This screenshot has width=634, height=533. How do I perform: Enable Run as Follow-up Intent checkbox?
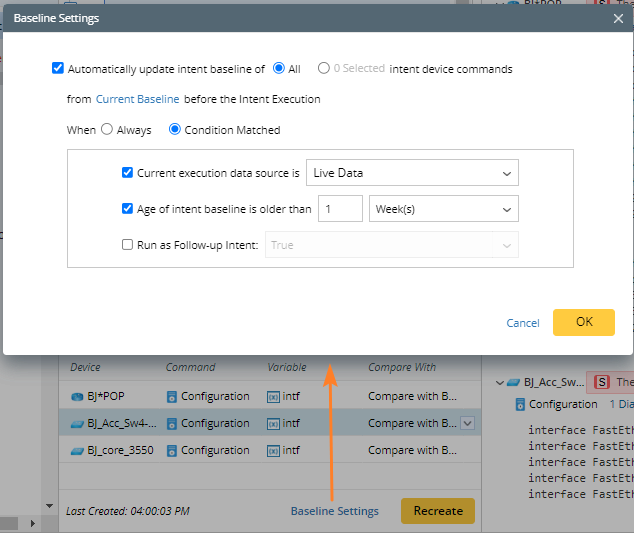click(127, 245)
